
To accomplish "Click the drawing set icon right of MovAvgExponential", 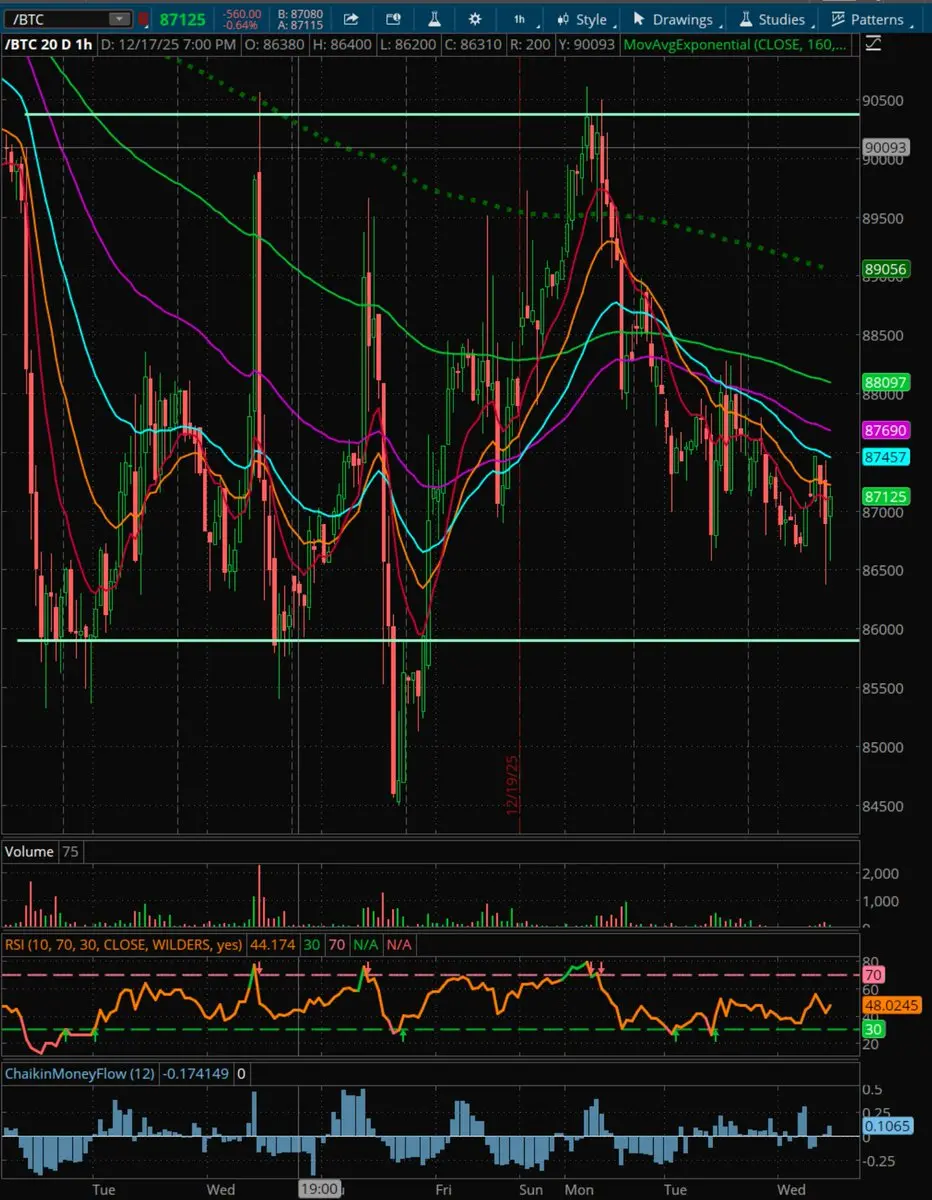I will click(873, 43).
